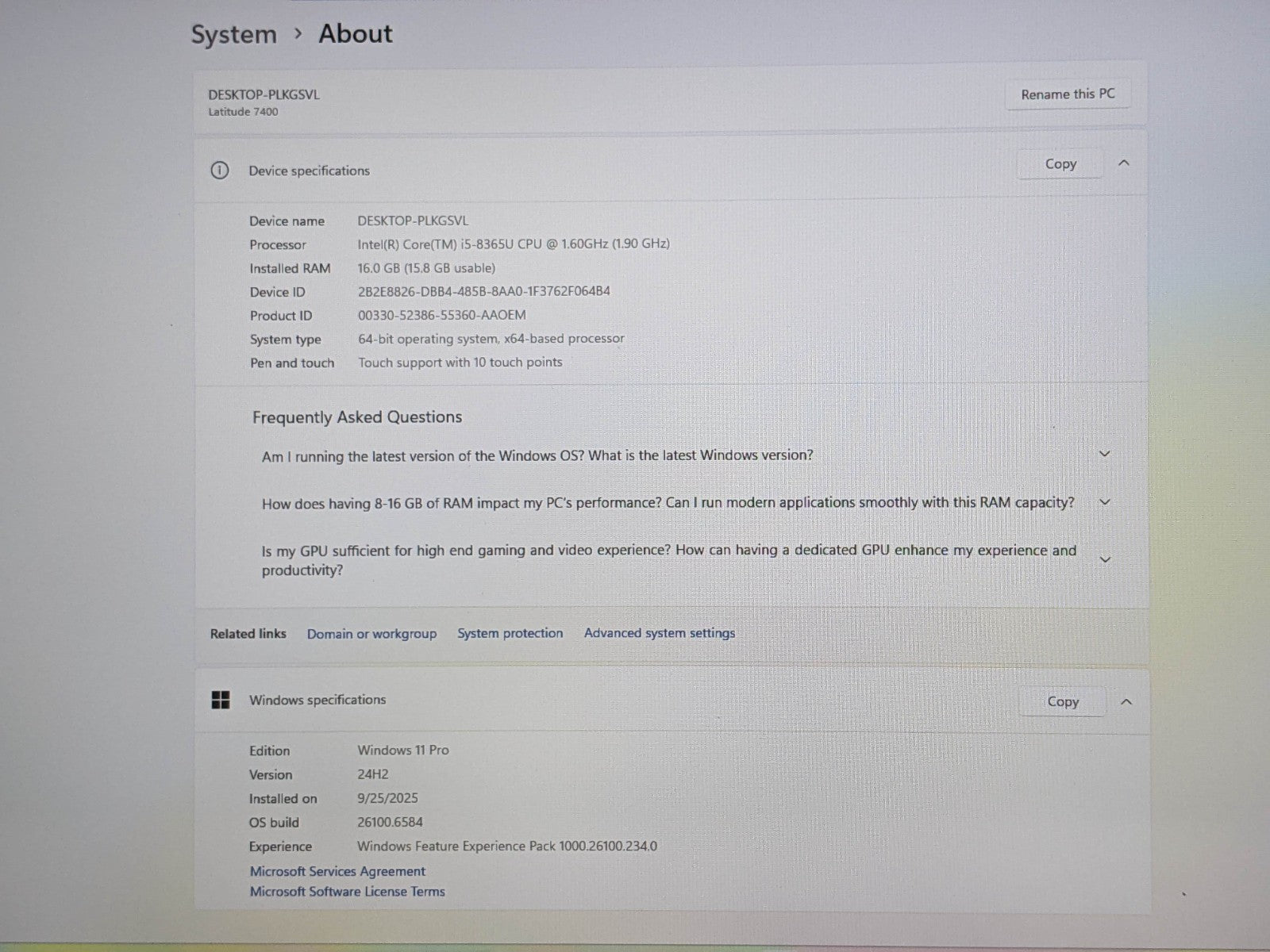This screenshot has height=952, width=1270.
Task: Click the About page title
Action: point(356,34)
